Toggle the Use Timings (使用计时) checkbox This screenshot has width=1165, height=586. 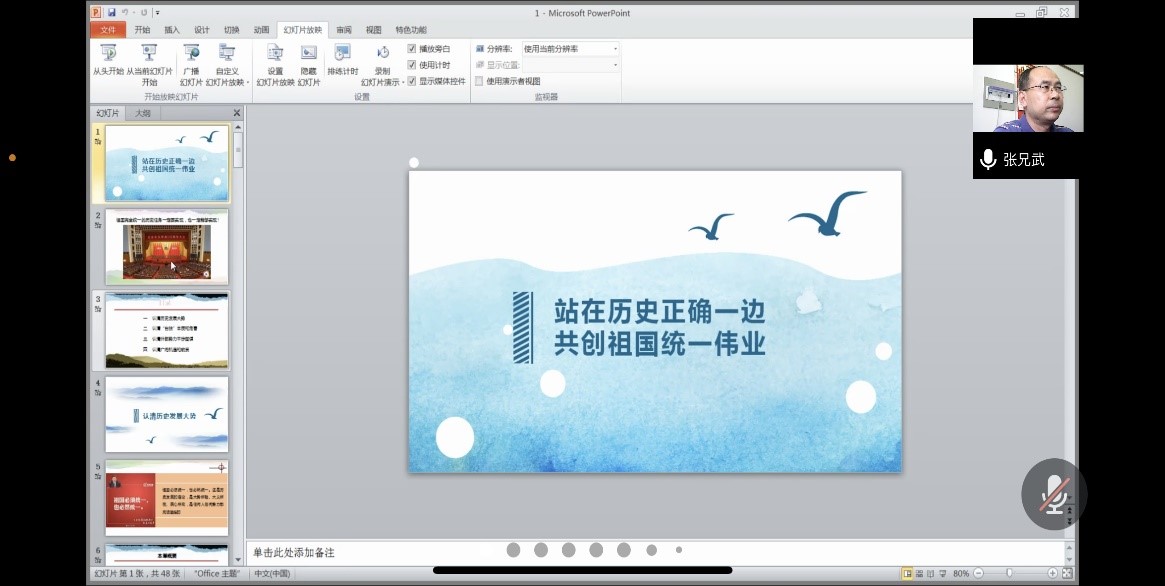click(x=412, y=65)
